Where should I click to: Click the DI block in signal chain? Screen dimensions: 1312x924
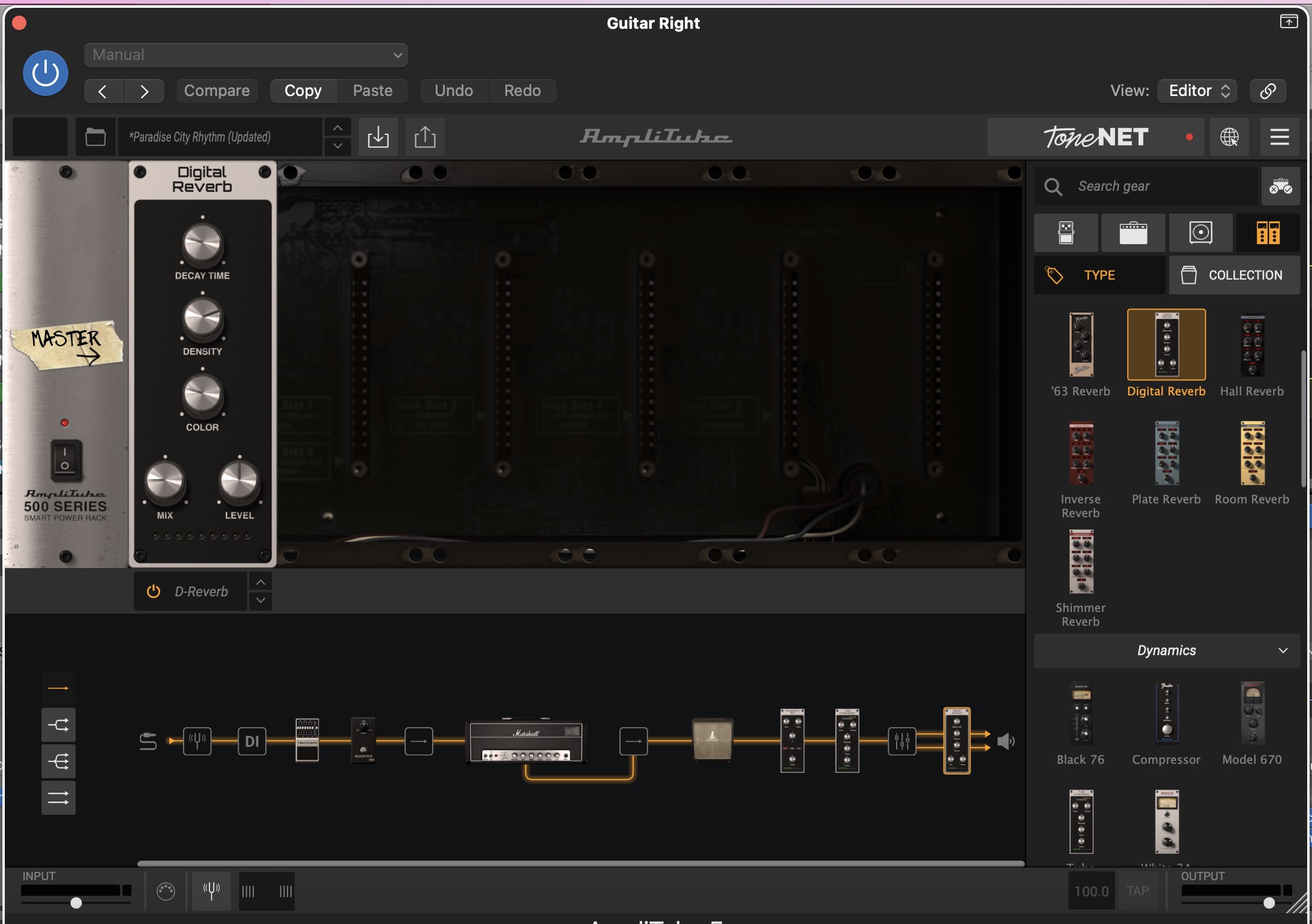click(252, 742)
